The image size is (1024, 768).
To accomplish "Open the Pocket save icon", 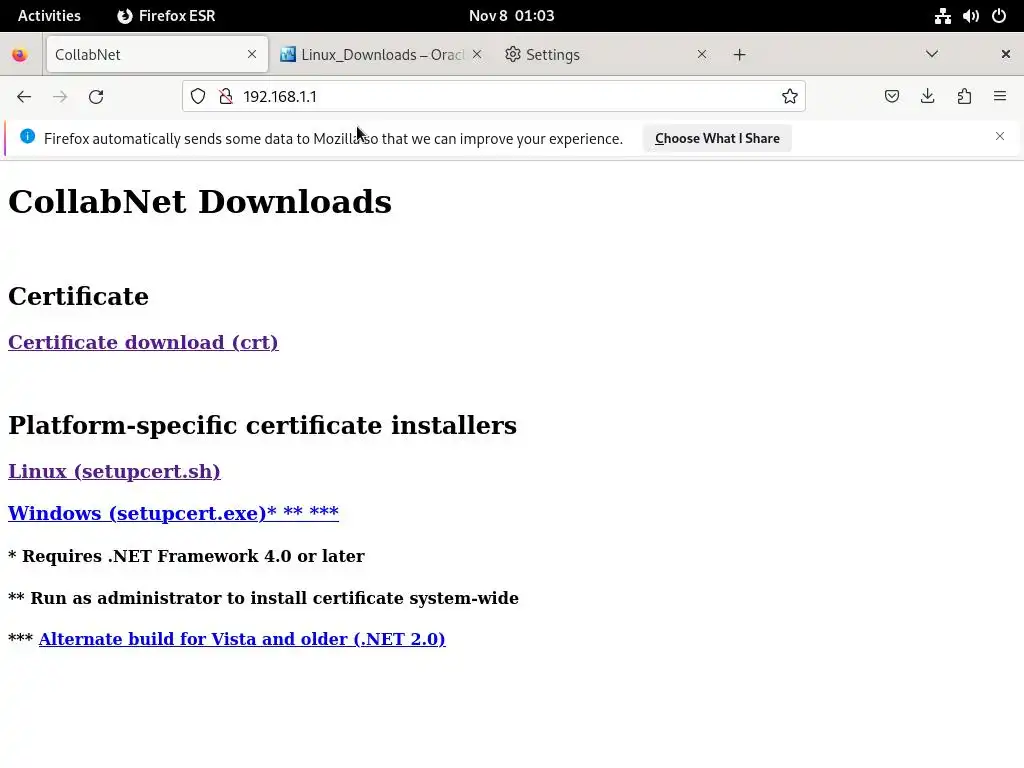I will [891, 97].
